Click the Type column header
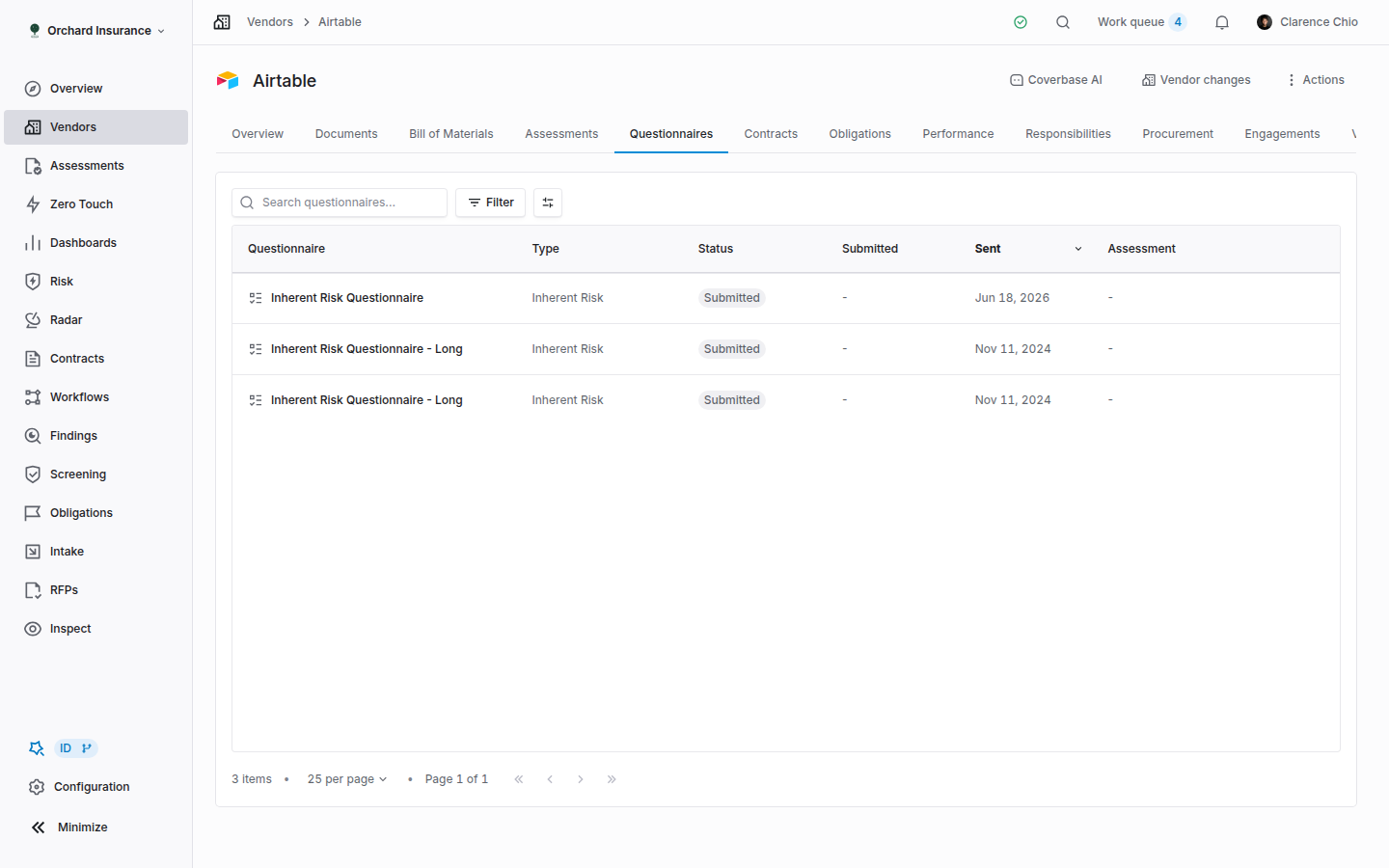Image resolution: width=1389 pixels, height=868 pixels. point(546,249)
